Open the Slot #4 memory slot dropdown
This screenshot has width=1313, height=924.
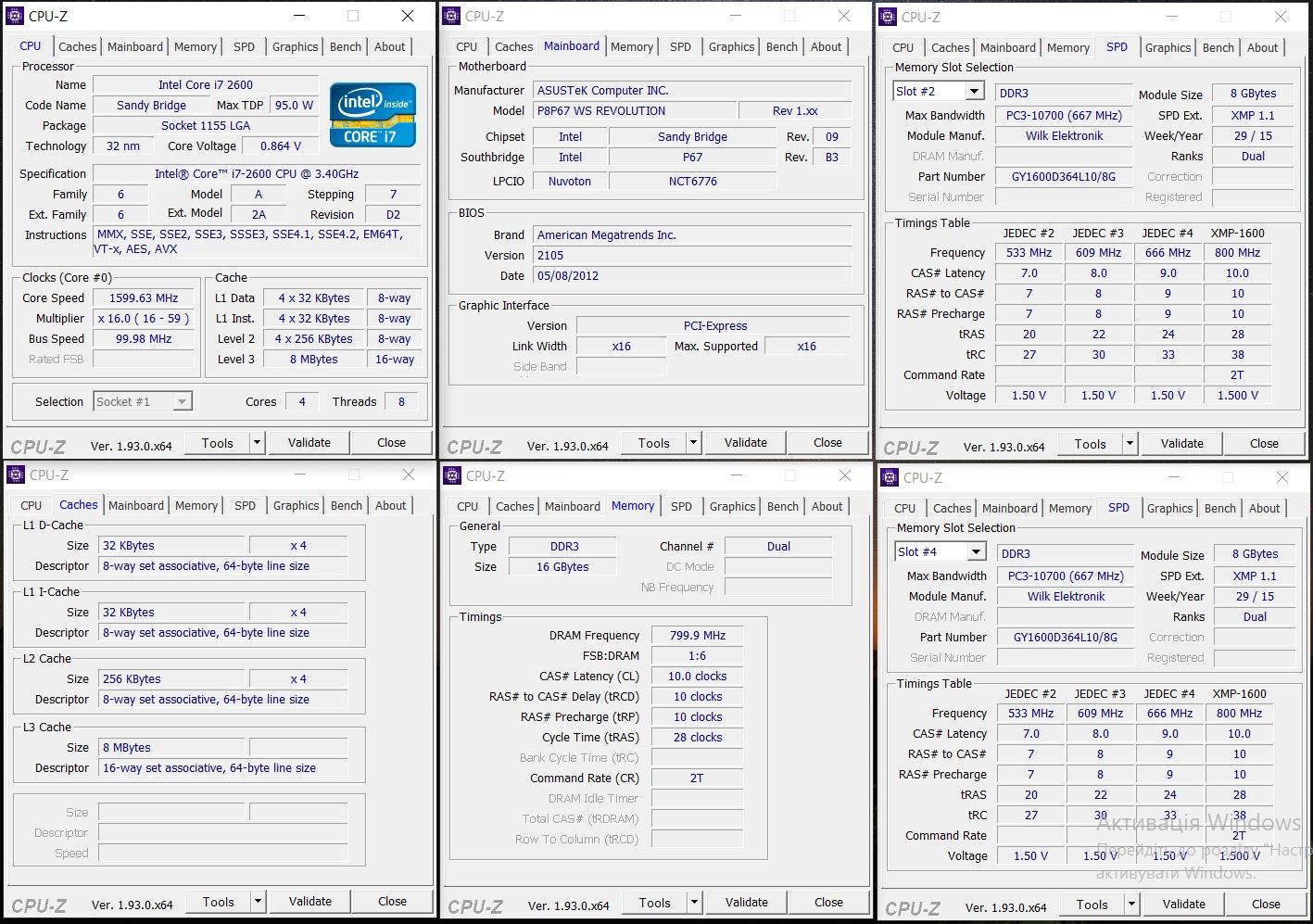[x=976, y=551]
